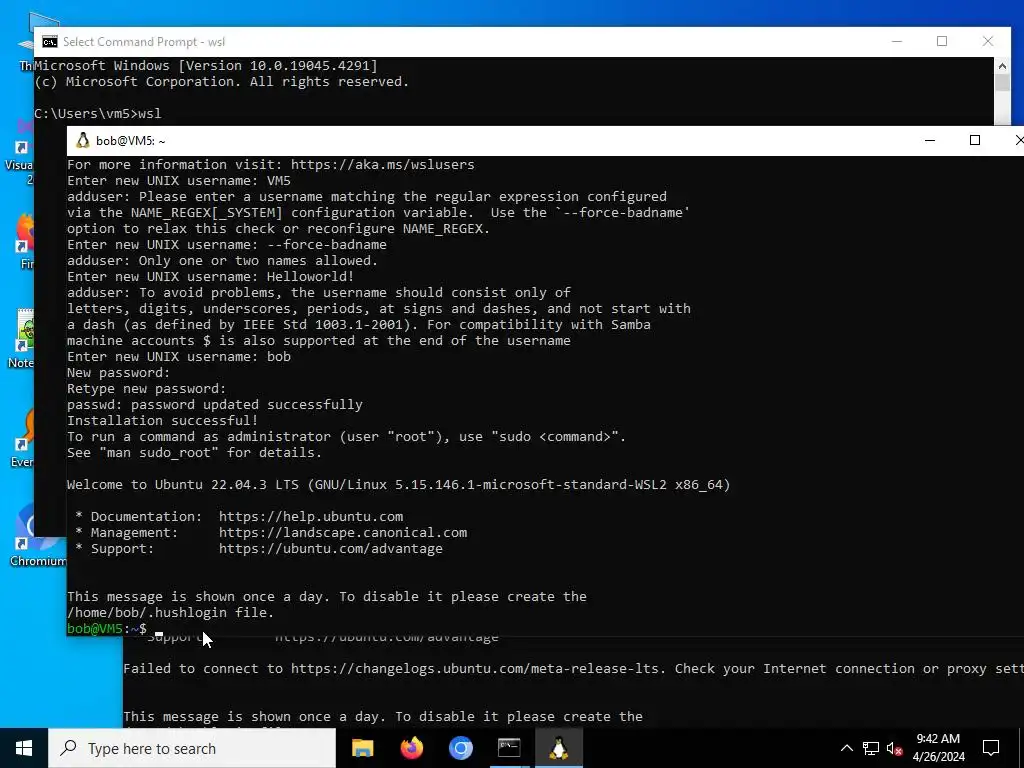
Task: Open Chromium from the taskbar
Action: click(x=460, y=748)
